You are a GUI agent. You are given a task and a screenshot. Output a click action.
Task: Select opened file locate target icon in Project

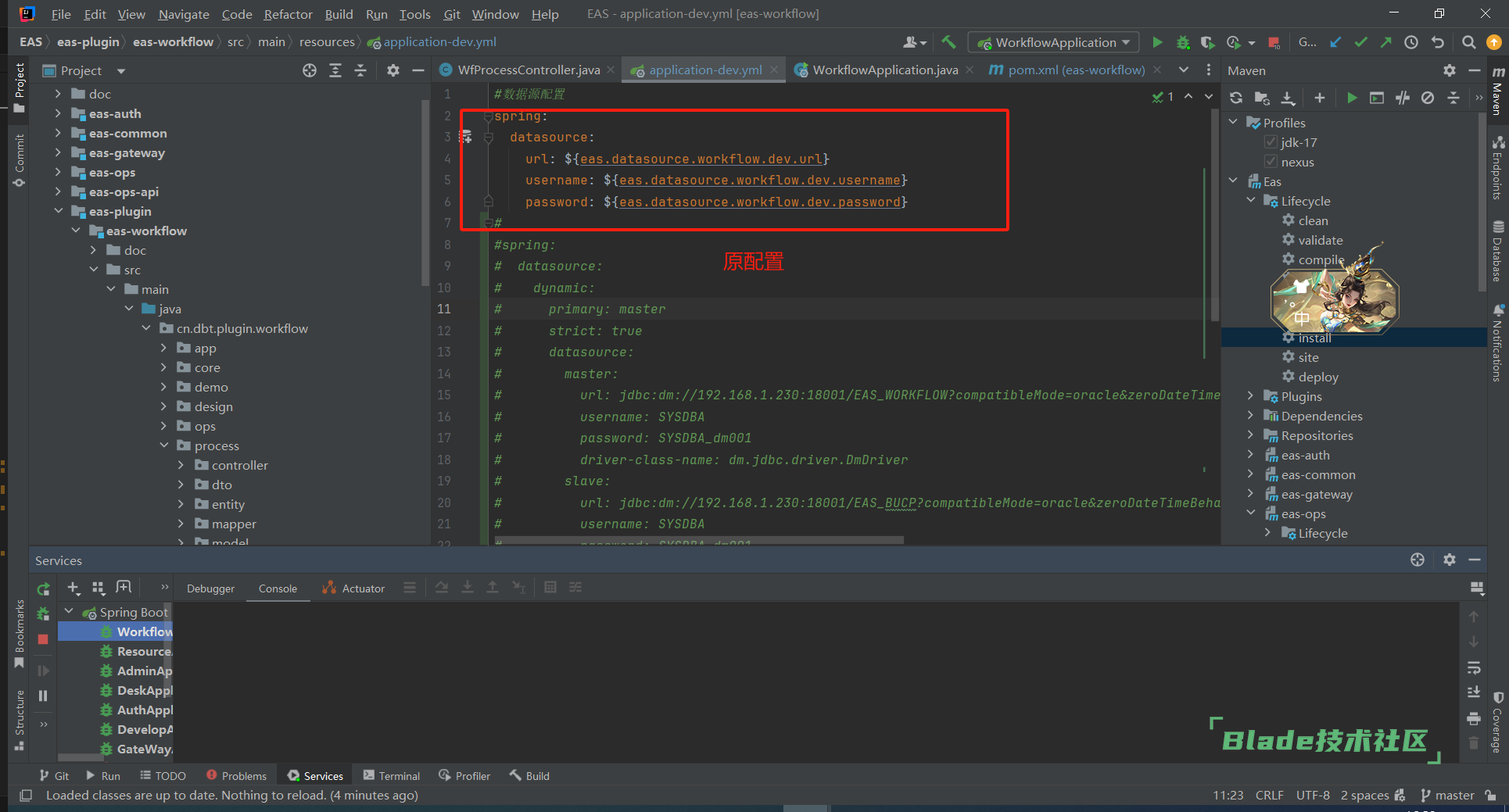pyautogui.click(x=310, y=70)
